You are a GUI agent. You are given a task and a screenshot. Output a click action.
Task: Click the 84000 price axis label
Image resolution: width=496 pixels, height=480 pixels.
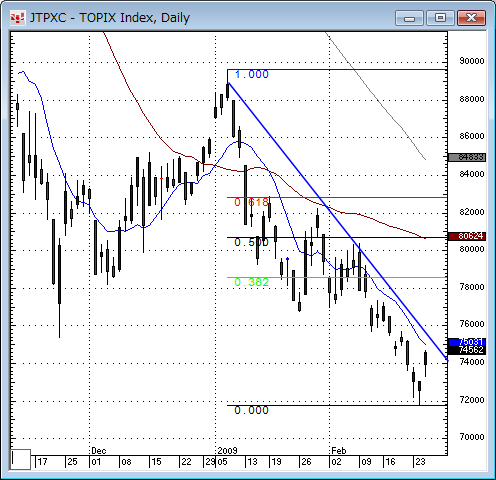pyautogui.click(x=472, y=174)
